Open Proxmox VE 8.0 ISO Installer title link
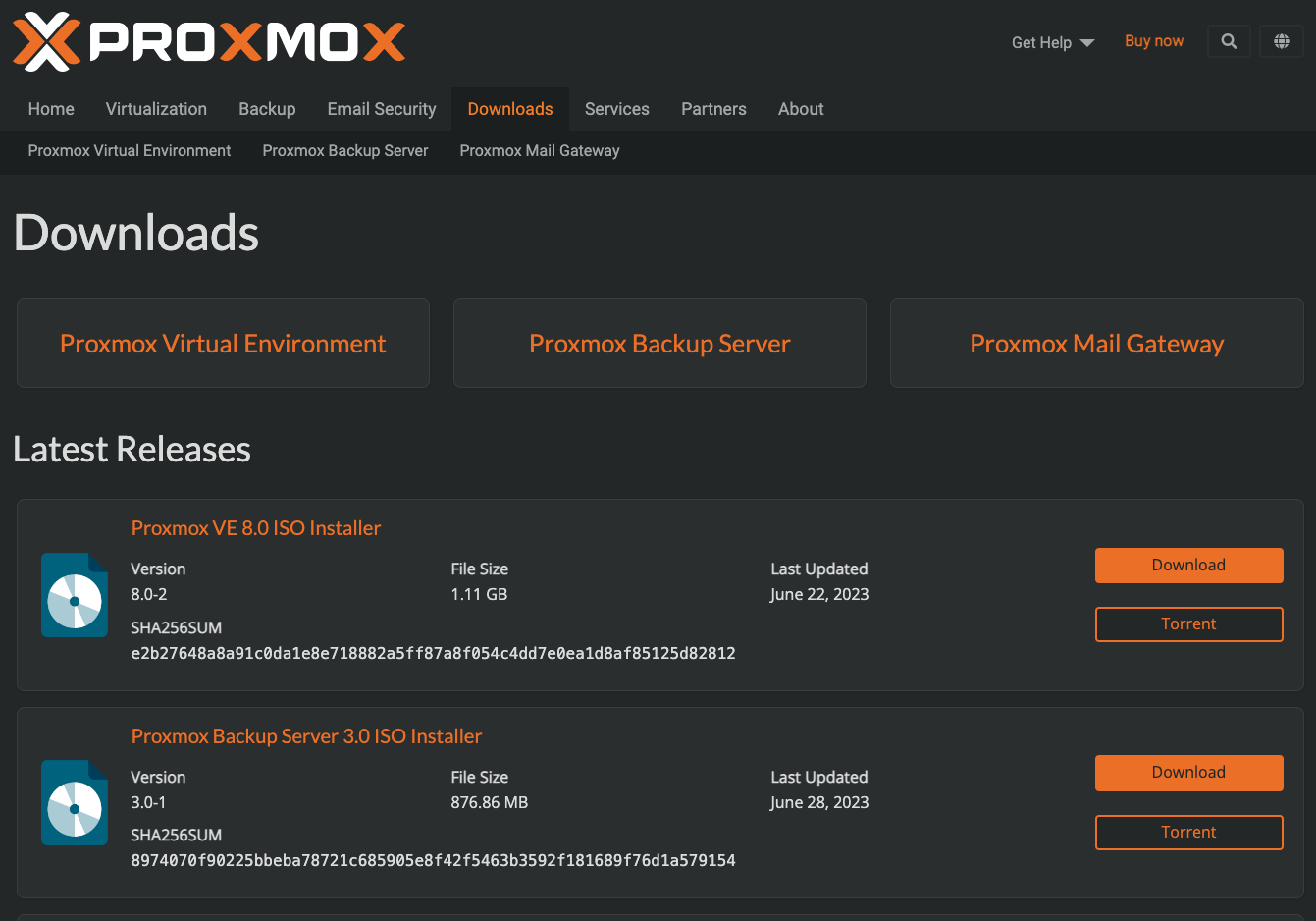 coord(256,528)
